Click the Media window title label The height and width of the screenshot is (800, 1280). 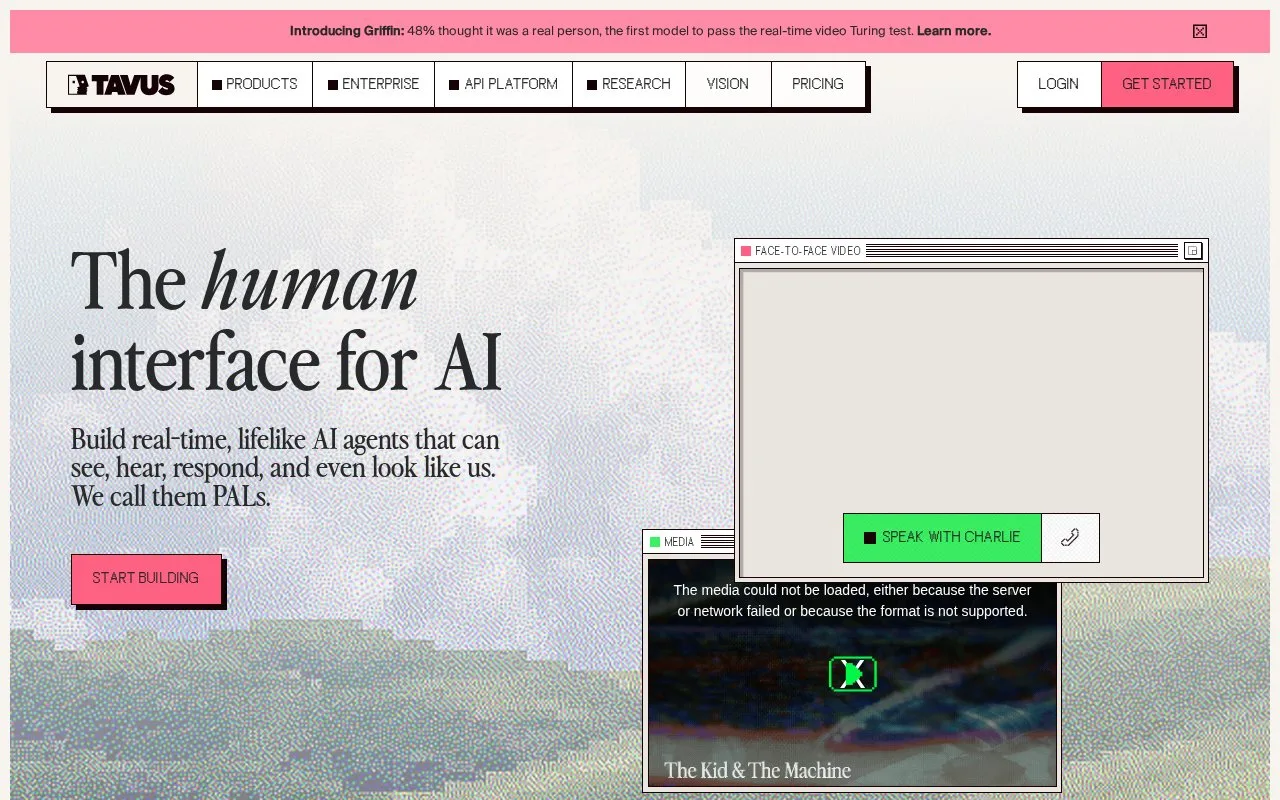[679, 542]
